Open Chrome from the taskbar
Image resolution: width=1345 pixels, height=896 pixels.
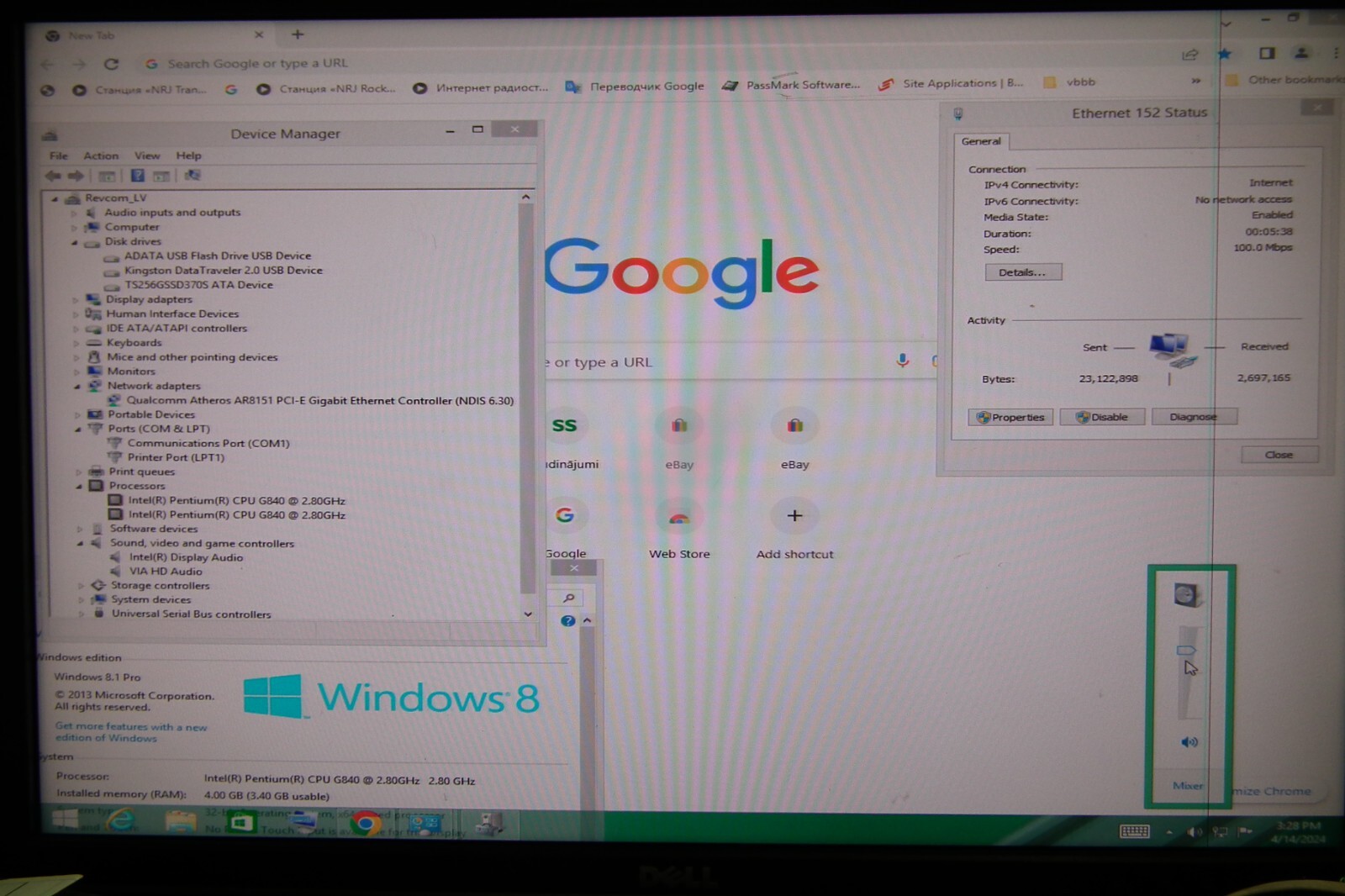[x=365, y=823]
